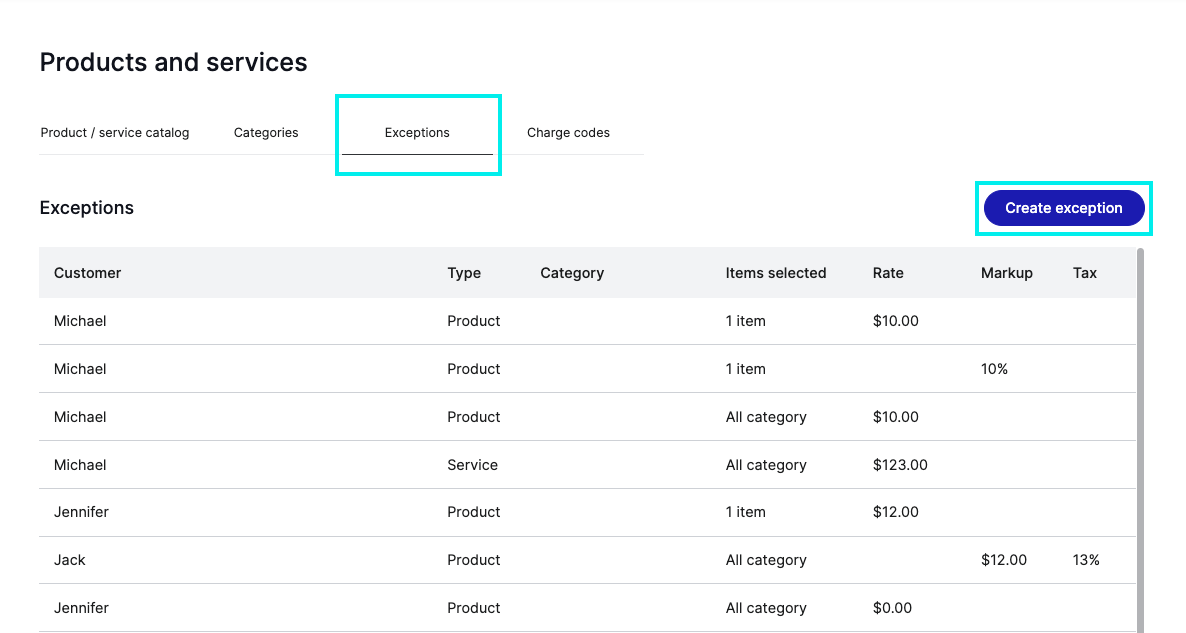Click Michael in the 10% markup row
Screen dimensions: 1186x633
coord(79,369)
